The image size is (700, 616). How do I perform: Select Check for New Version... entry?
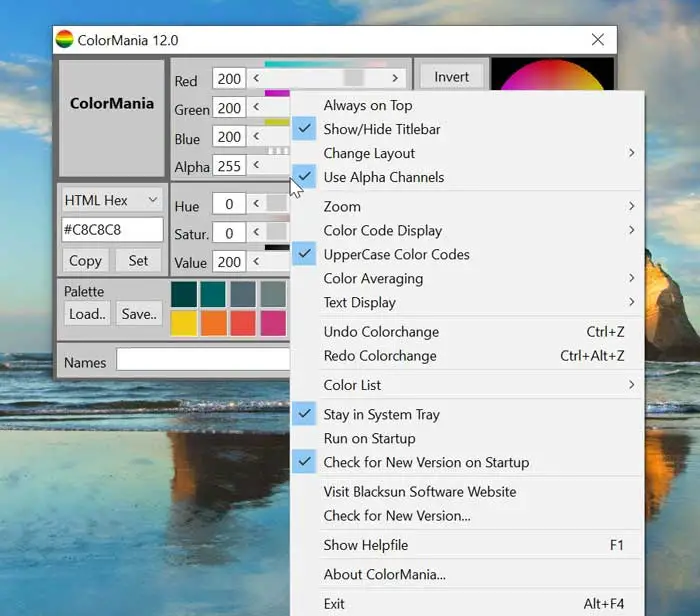pyautogui.click(x=467, y=516)
